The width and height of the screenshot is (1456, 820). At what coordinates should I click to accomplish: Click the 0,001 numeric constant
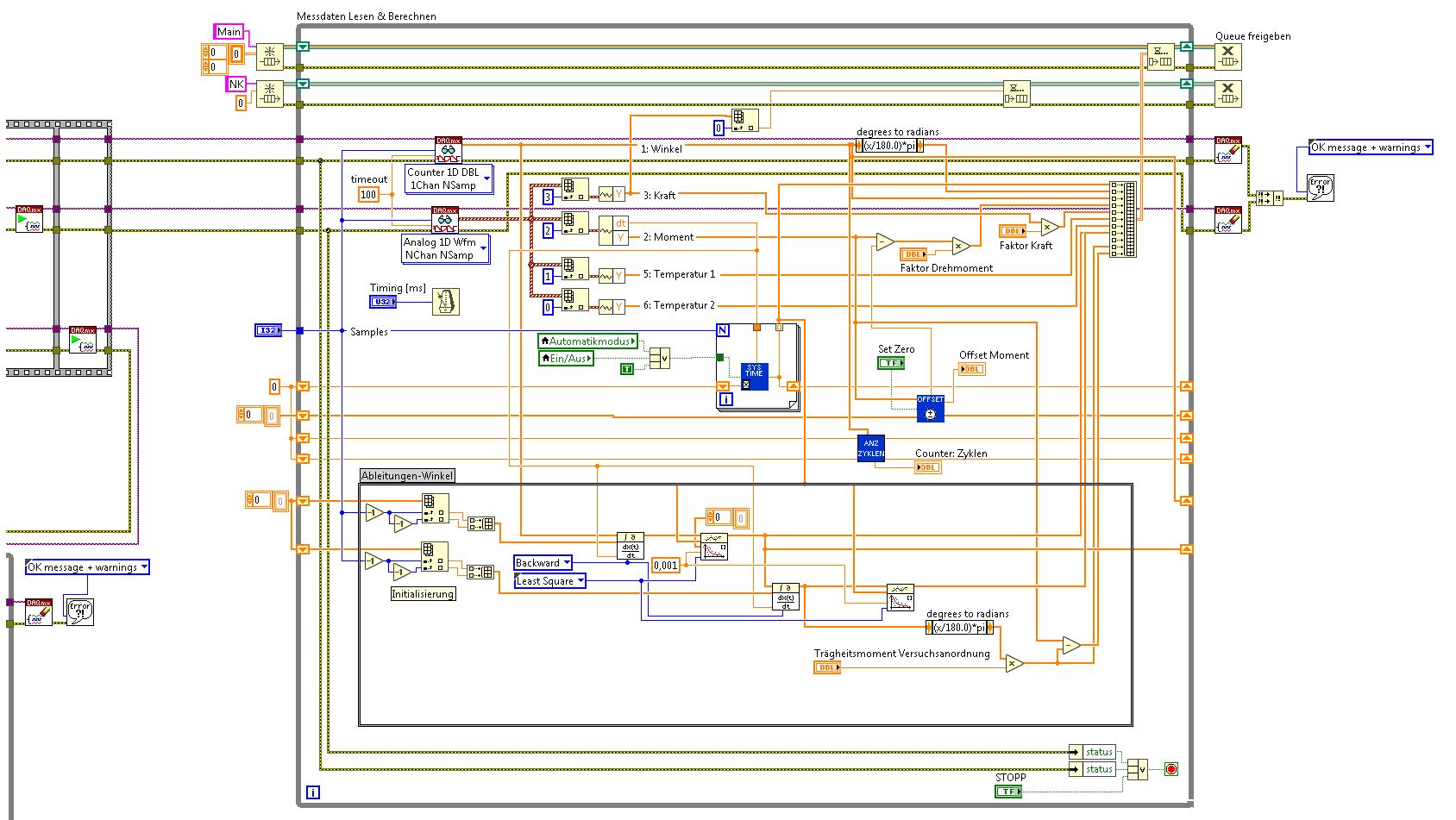pos(666,566)
